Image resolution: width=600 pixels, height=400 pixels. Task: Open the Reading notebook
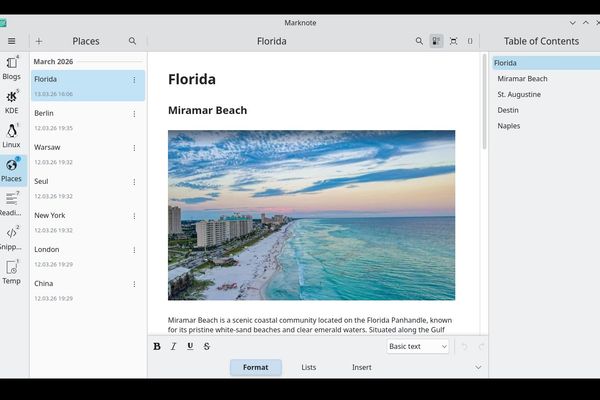[x=11, y=204]
